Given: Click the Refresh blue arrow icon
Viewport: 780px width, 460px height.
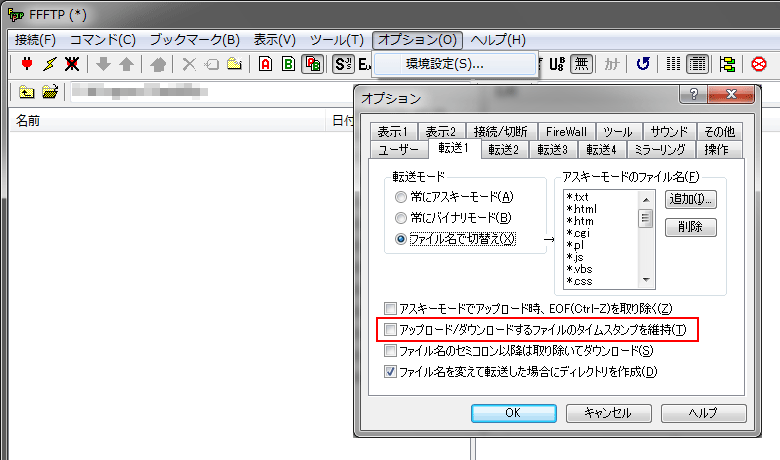Looking at the screenshot, I should click(x=643, y=64).
